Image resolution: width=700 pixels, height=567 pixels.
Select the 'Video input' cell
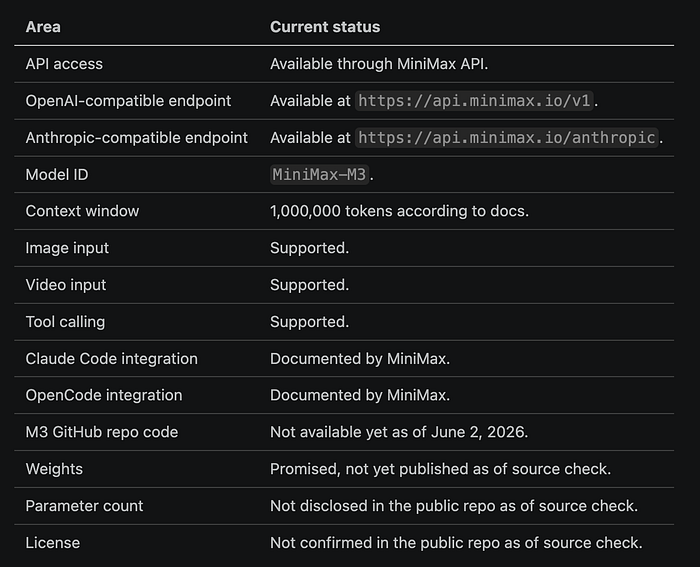[x=66, y=285]
